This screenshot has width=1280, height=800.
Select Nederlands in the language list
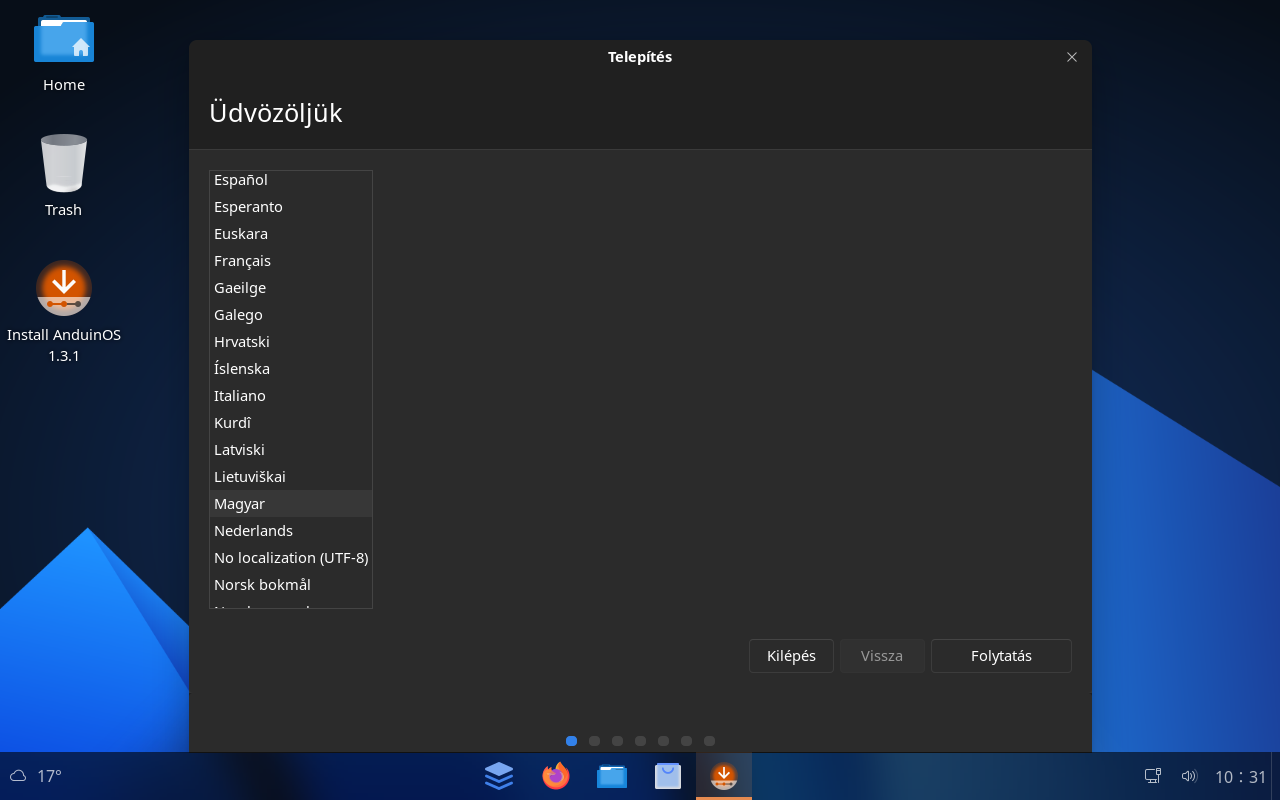pyautogui.click(x=291, y=531)
